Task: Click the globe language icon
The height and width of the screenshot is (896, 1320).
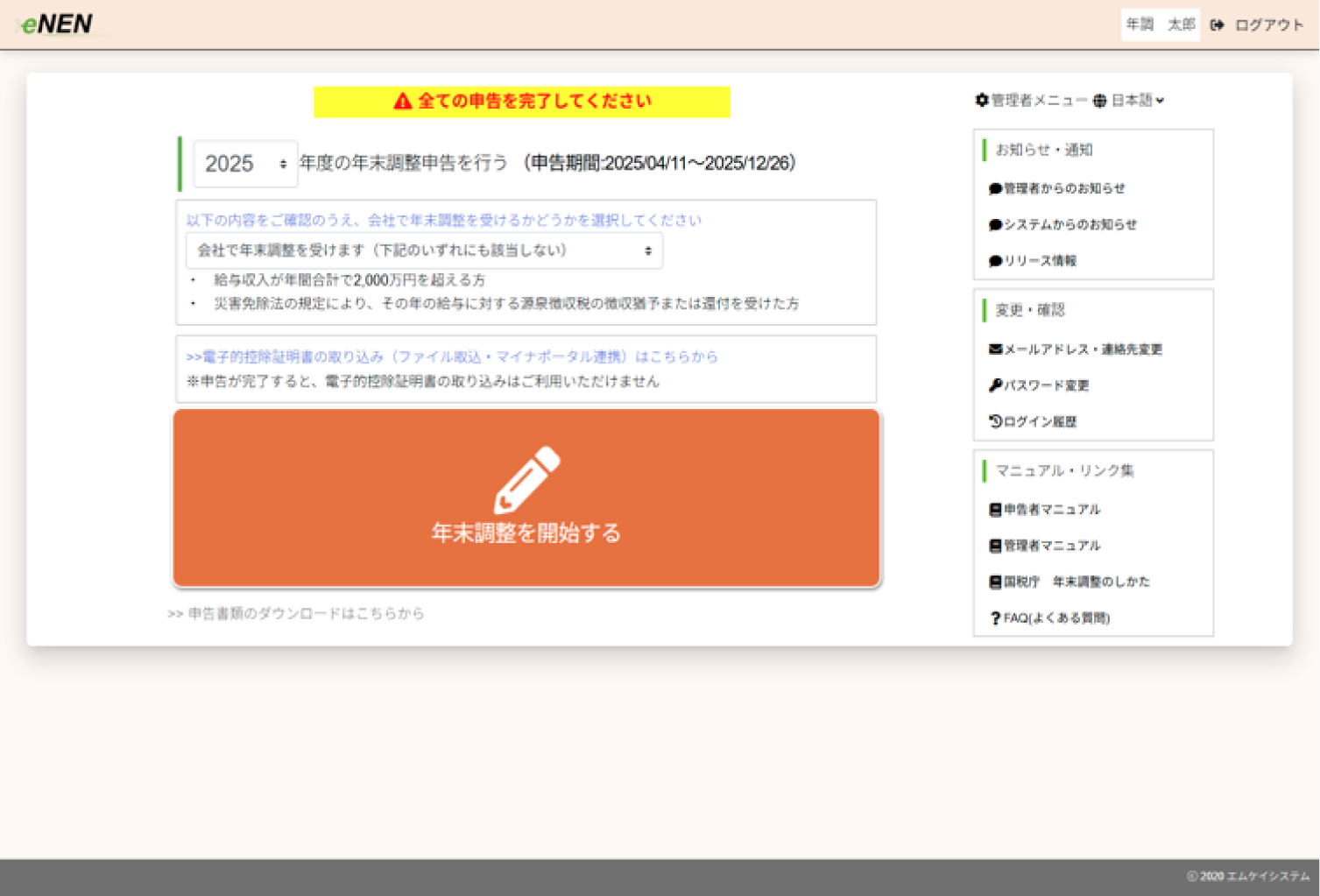Action: tap(1100, 101)
